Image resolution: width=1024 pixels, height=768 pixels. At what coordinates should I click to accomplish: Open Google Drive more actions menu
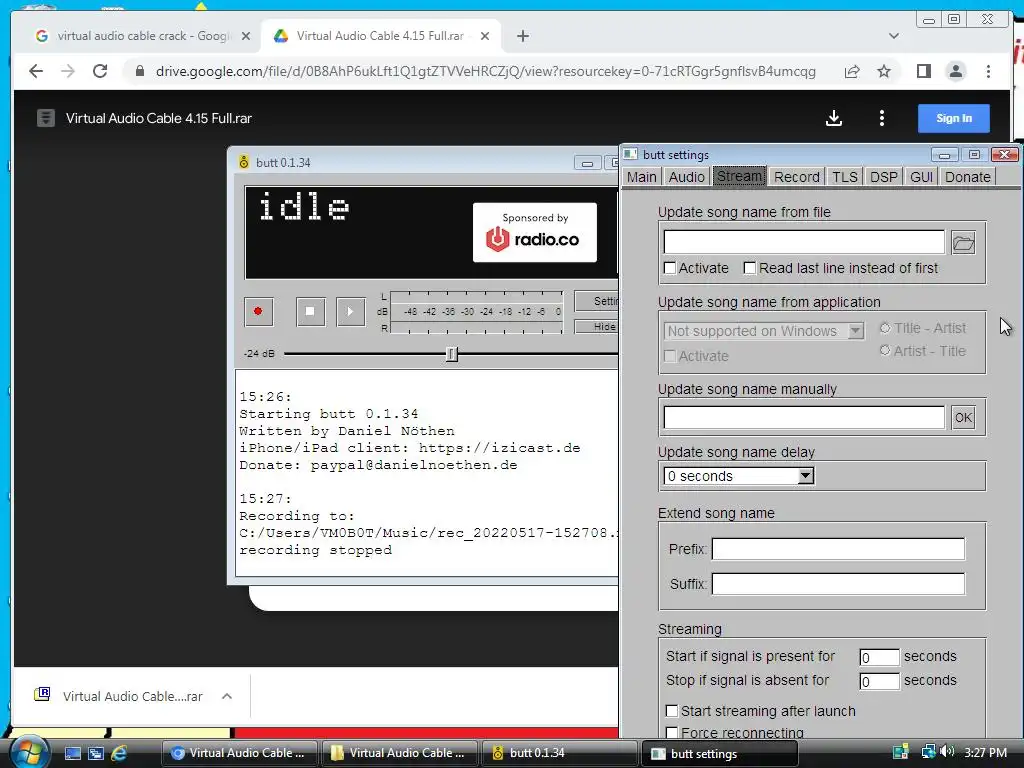(882, 118)
